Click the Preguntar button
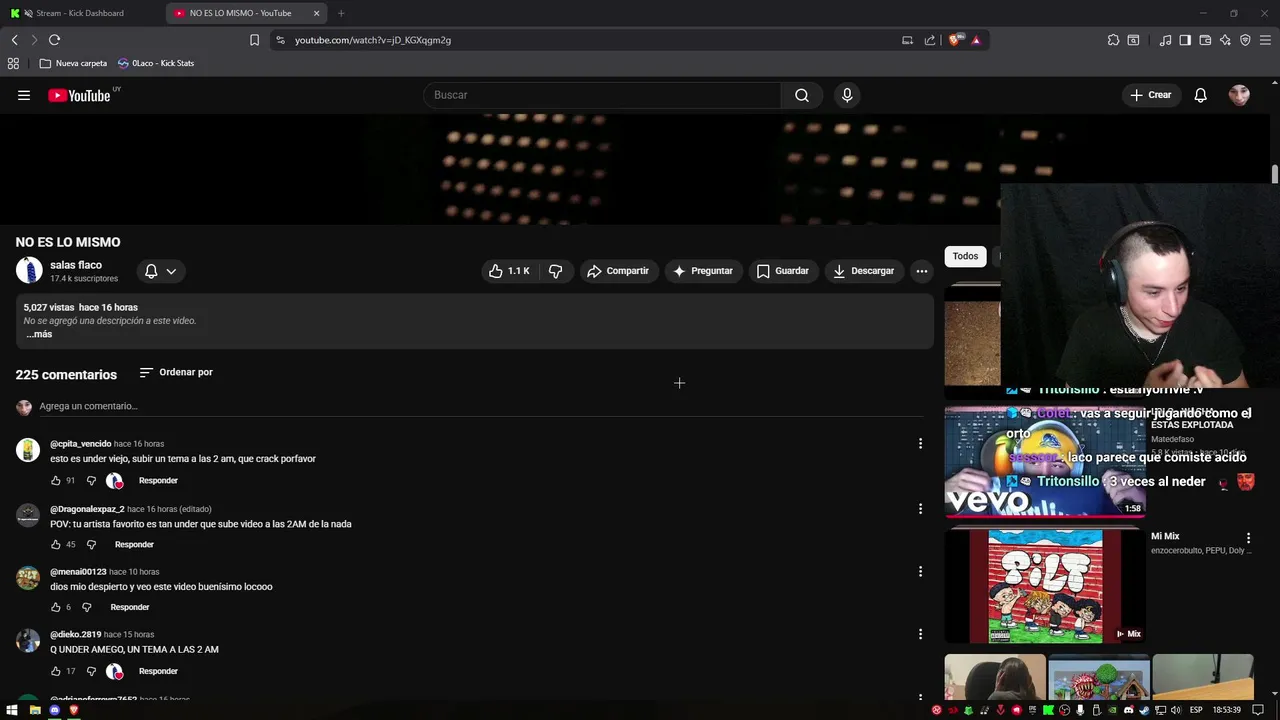This screenshot has height=720, width=1280. [x=703, y=271]
